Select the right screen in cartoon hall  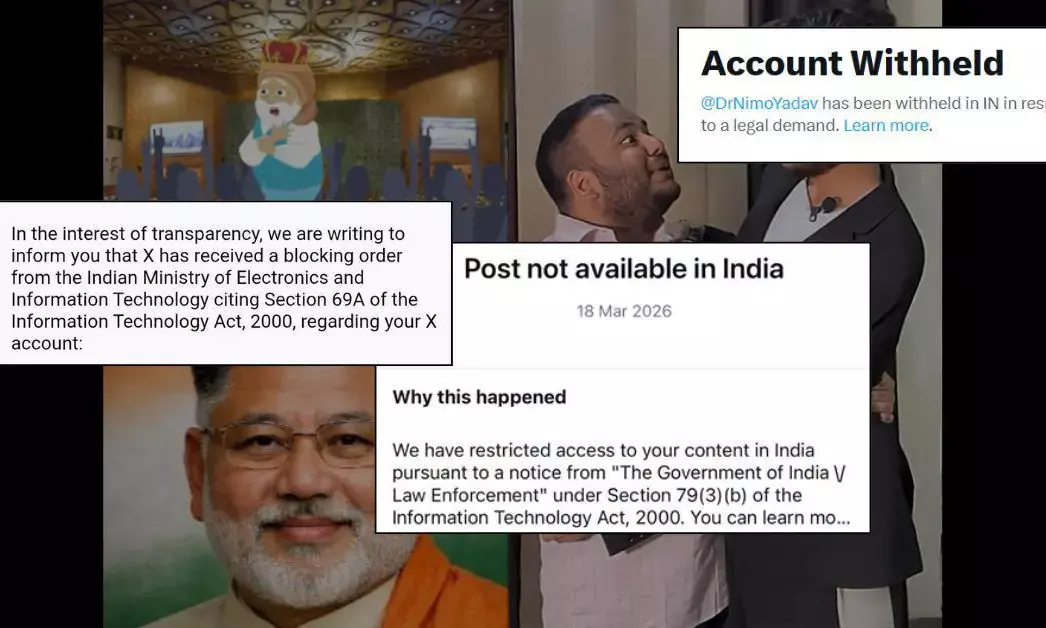[x=448, y=133]
